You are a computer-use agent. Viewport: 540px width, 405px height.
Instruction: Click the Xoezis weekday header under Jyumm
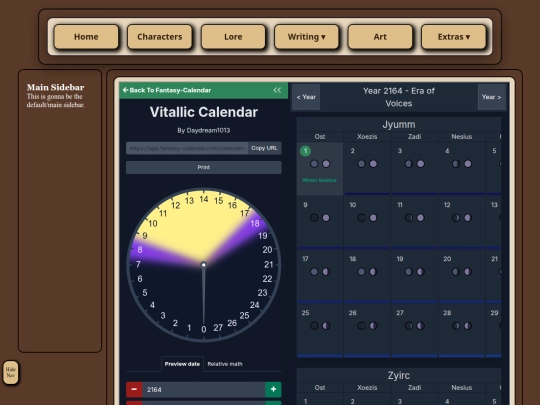point(367,137)
